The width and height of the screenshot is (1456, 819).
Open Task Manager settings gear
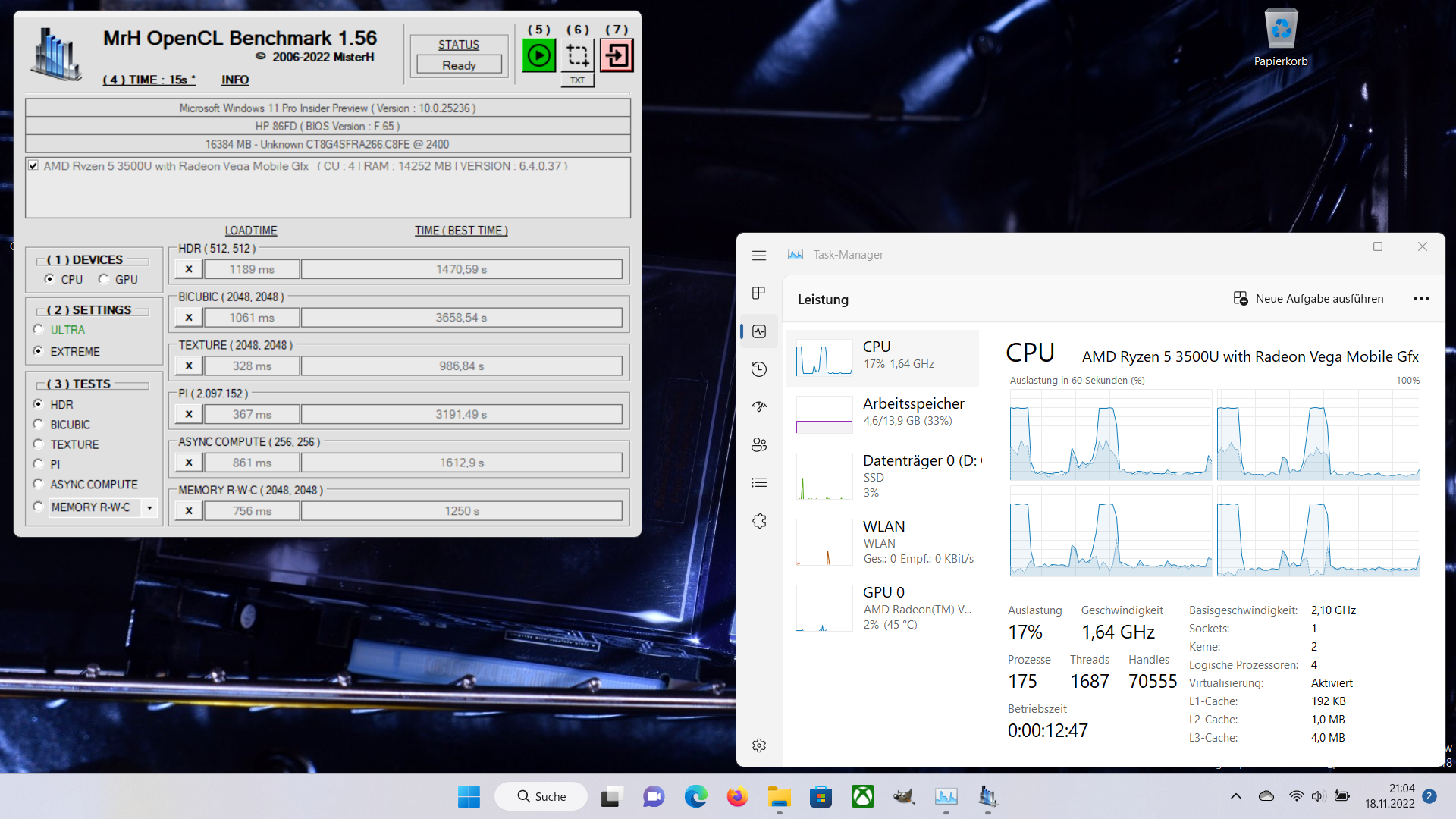759,745
